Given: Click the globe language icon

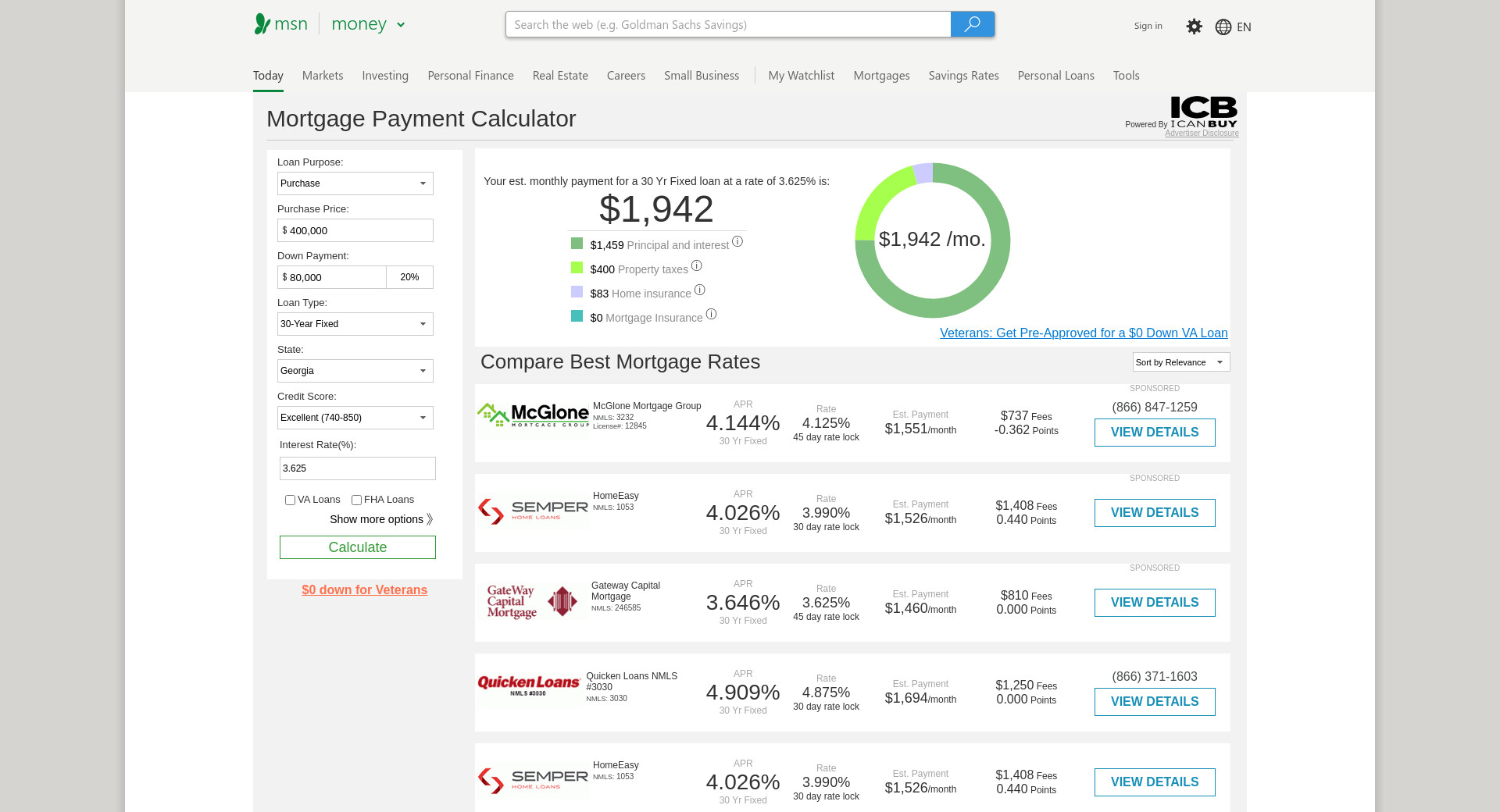Looking at the screenshot, I should 1223,27.
